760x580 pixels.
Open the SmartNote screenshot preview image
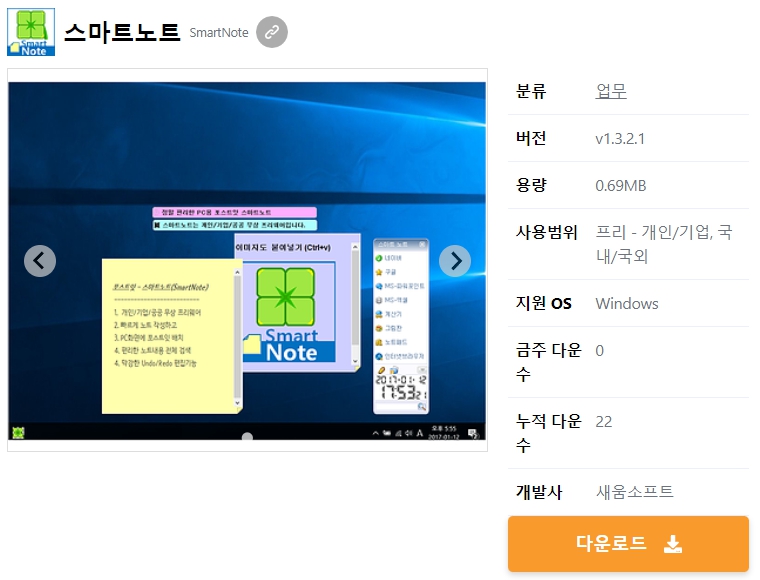247,261
